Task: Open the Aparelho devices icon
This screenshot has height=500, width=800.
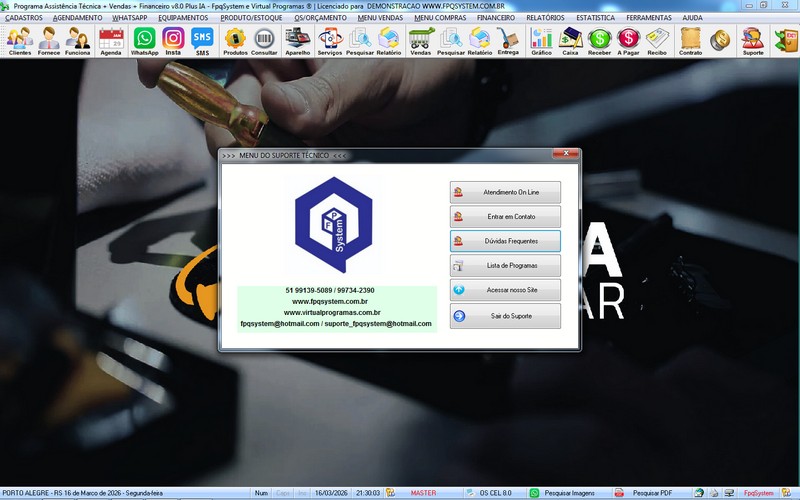Action: pos(297,41)
